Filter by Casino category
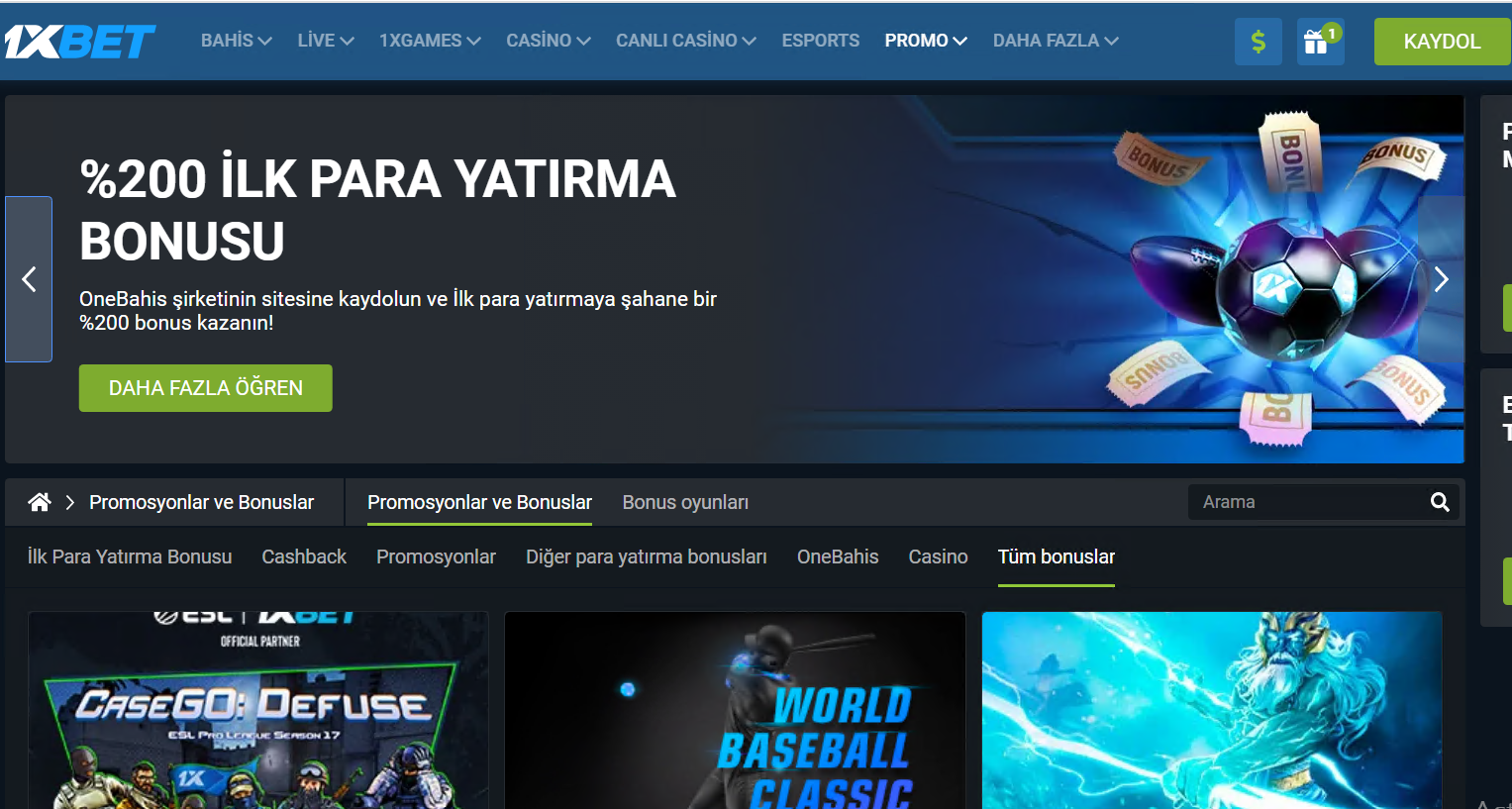This screenshot has height=809, width=1512. (x=938, y=556)
